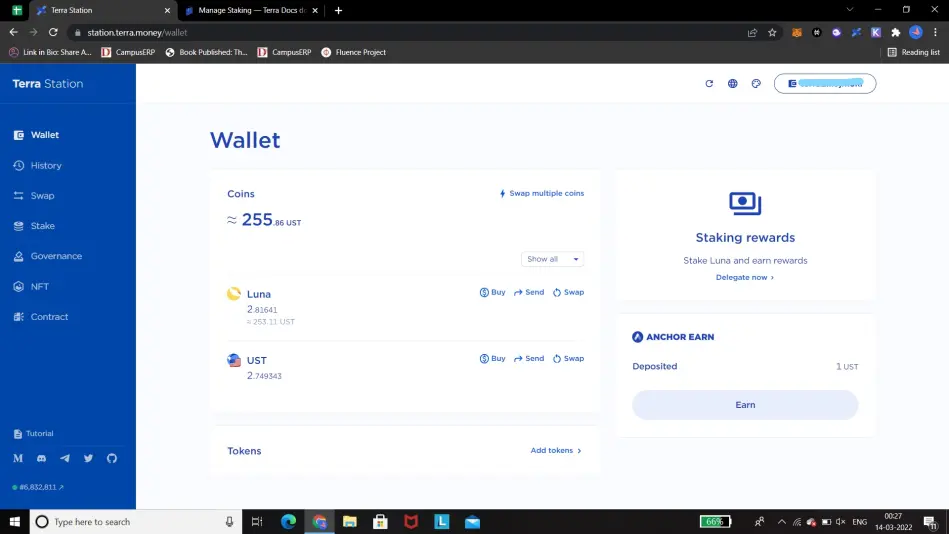Swap UST
Viewport: 949px width, 534px height.
568,358
